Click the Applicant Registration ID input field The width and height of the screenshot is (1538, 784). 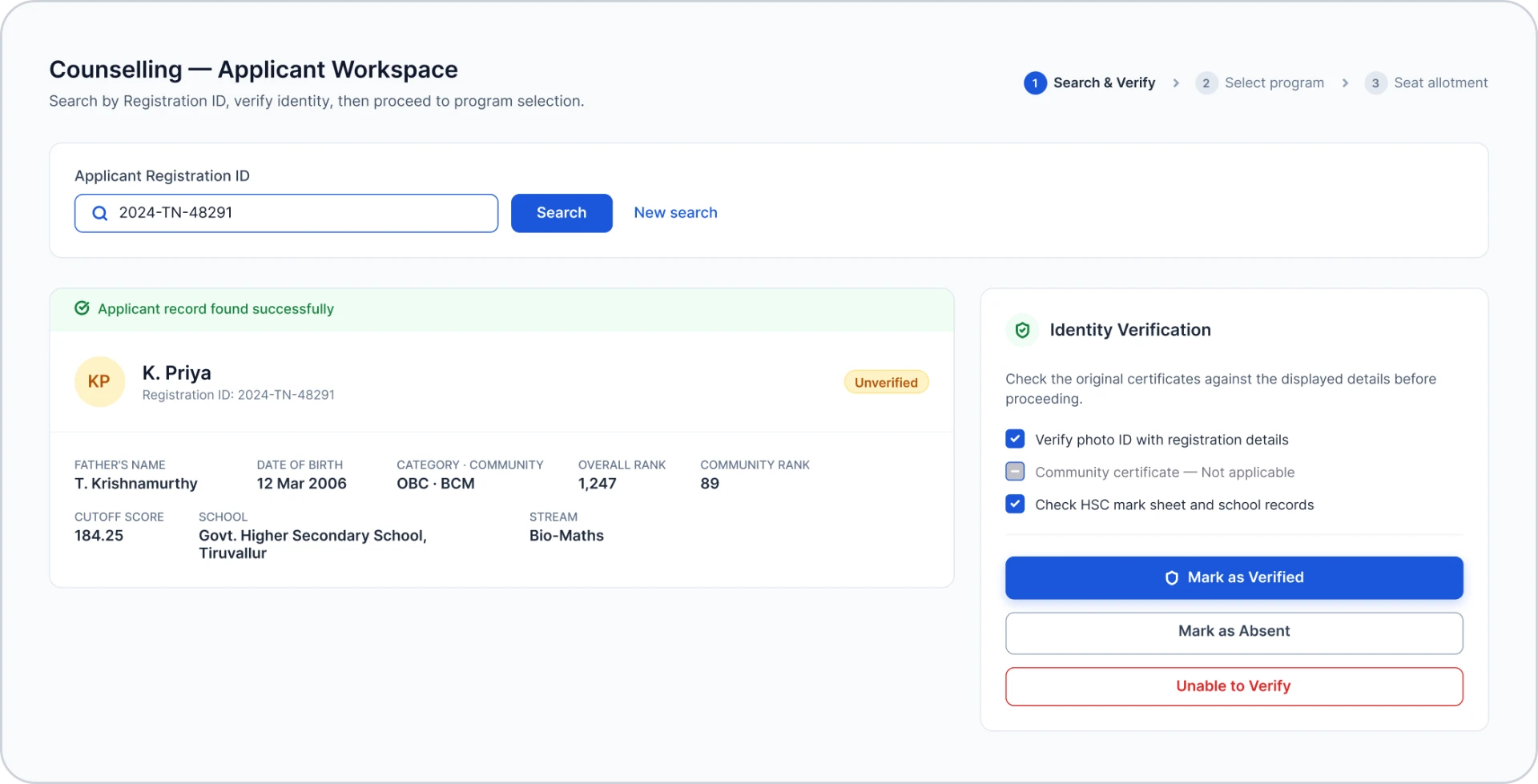click(286, 213)
